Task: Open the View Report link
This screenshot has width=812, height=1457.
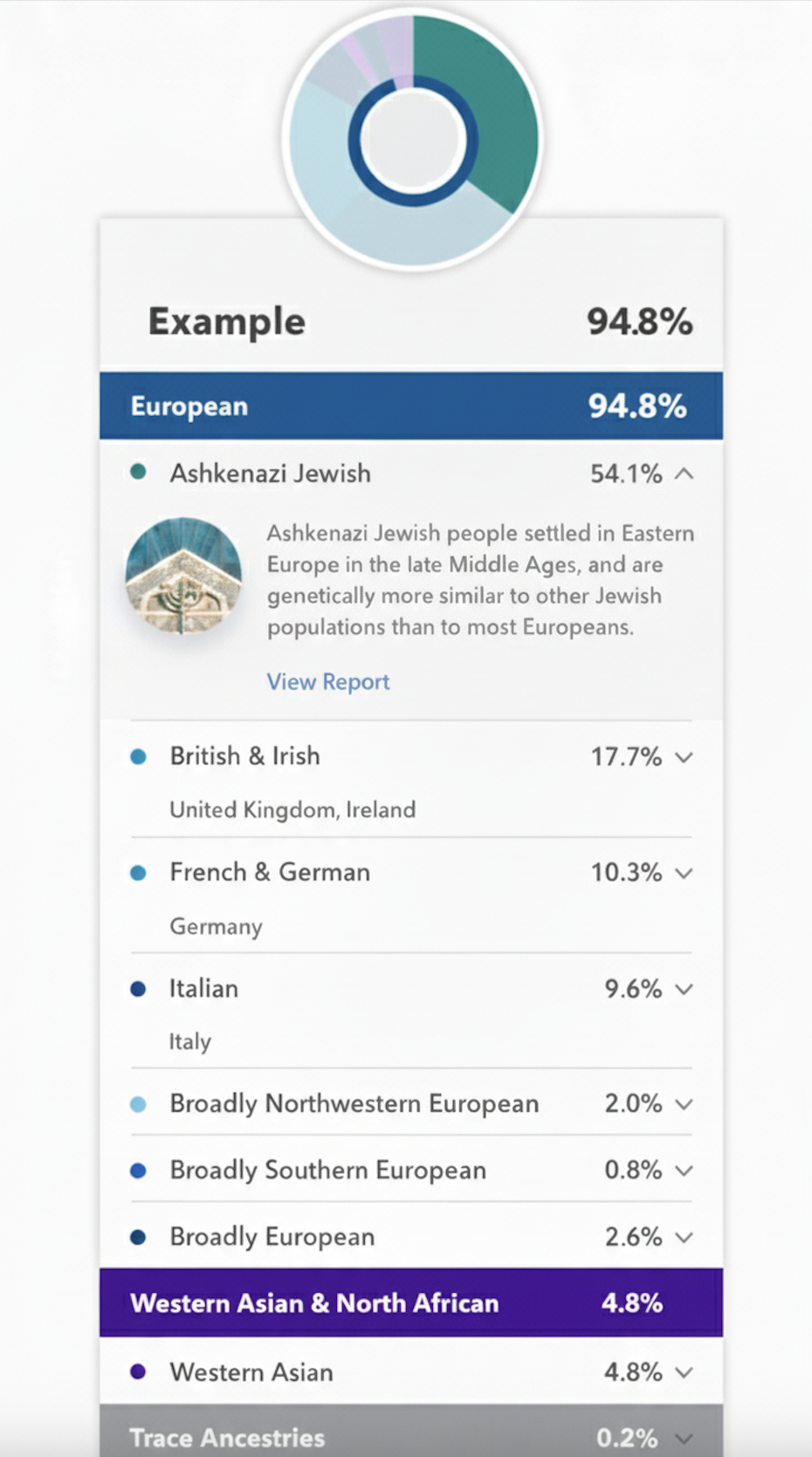Action: coord(328,682)
